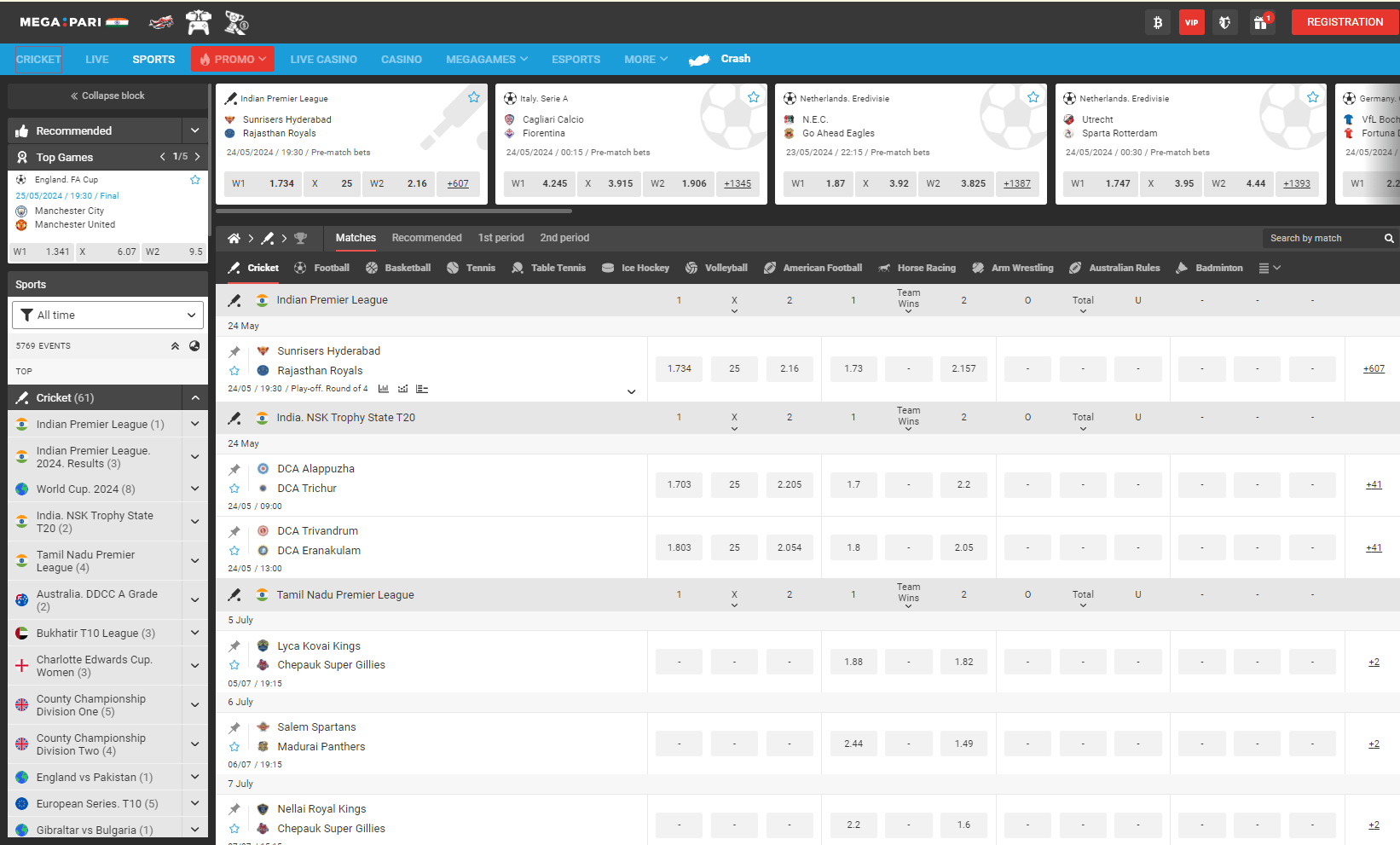Open the gift bonuses icon in header
Screen dimensions: 1400x845
(x=1261, y=22)
